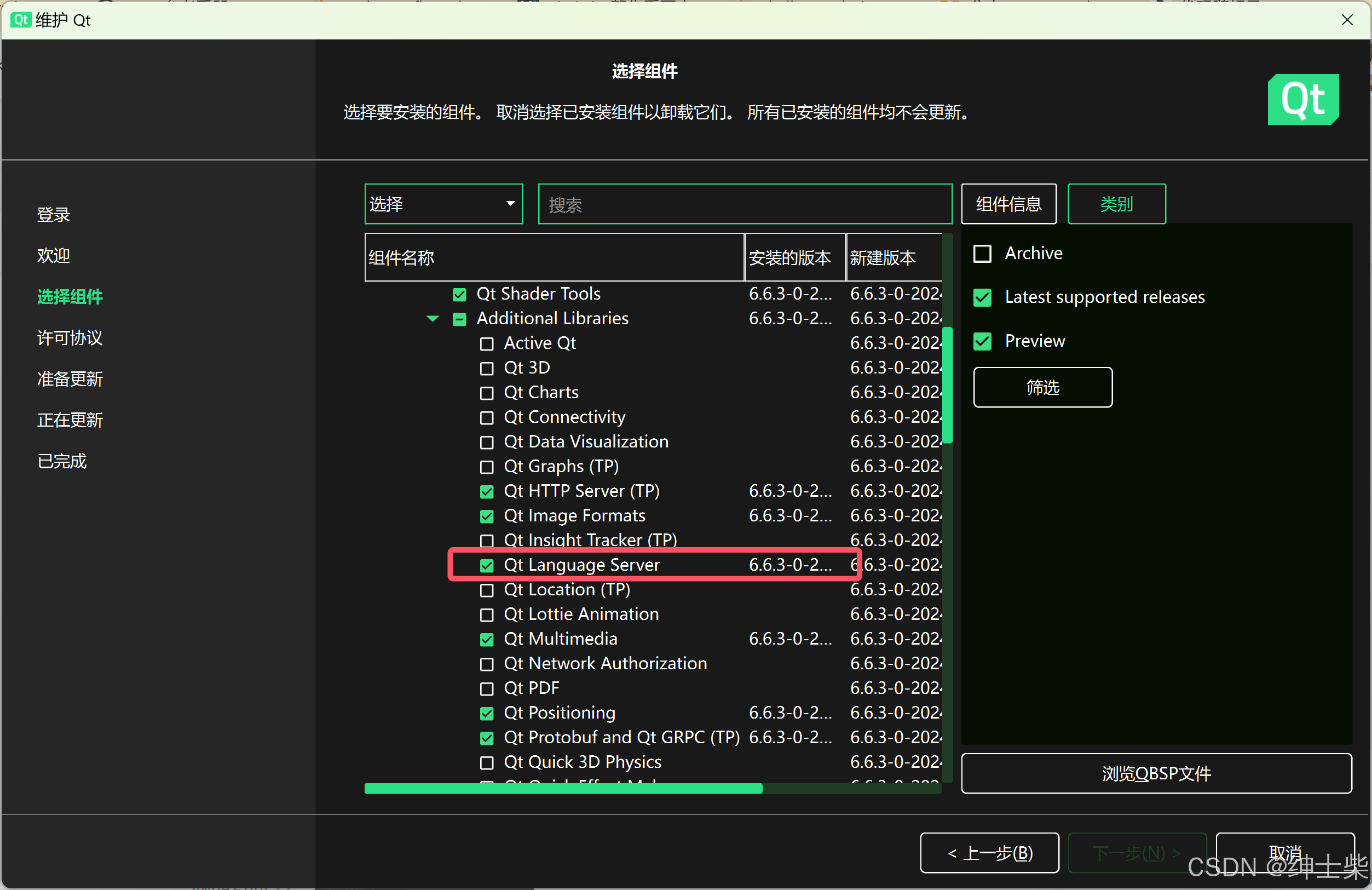Check the Qt Charts component

tap(487, 393)
